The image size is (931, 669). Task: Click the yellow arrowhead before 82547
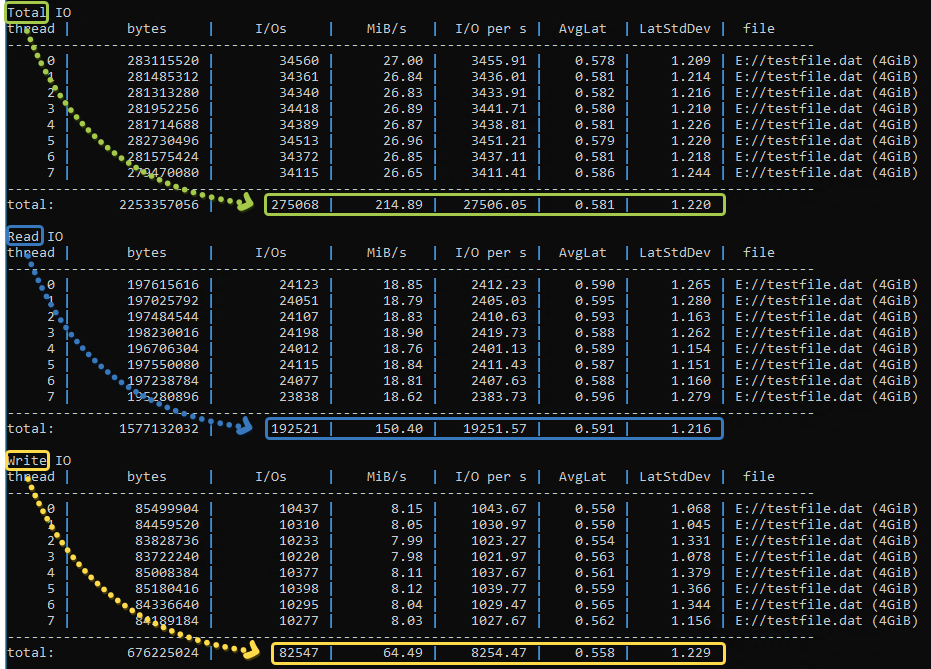click(252, 652)
